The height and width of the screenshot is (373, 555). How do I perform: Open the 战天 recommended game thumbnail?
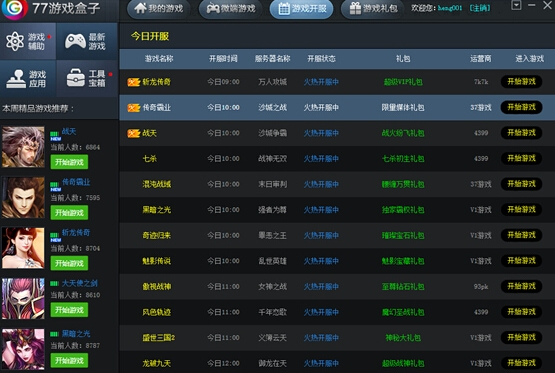pos(23,147)
